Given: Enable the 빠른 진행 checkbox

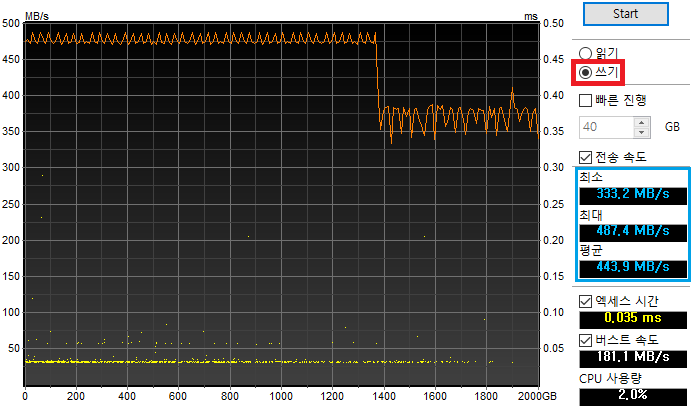Looking at the screenshot, I should click(x=585, y=101).
